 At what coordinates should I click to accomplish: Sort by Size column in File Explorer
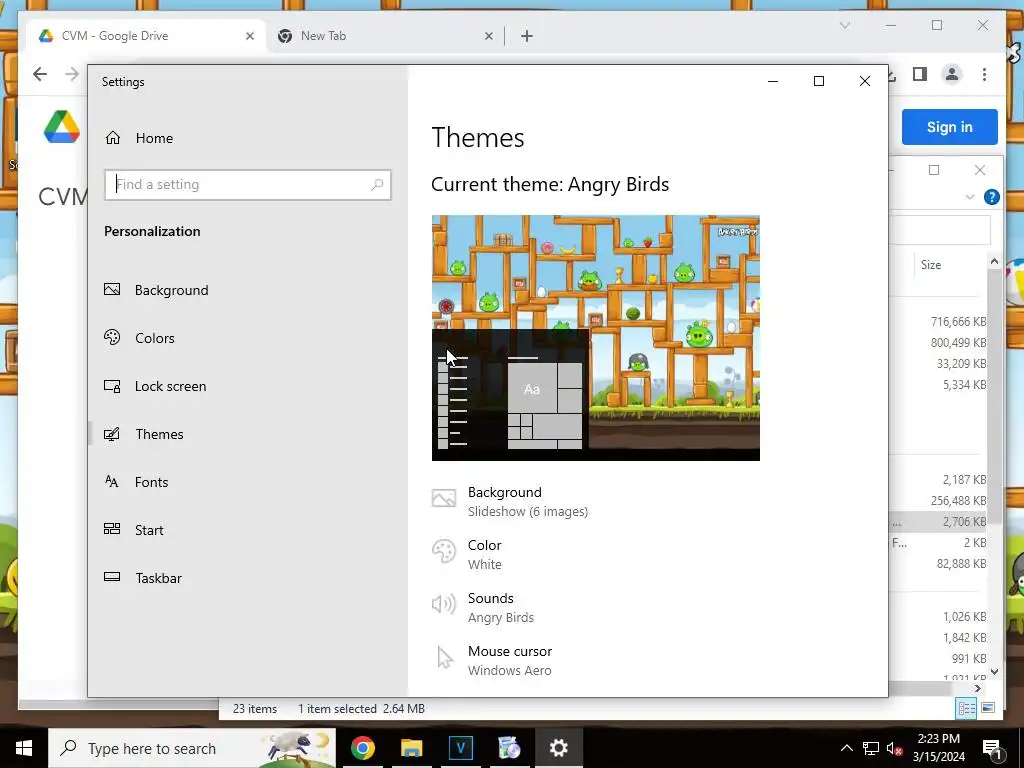tap(931, 264)
